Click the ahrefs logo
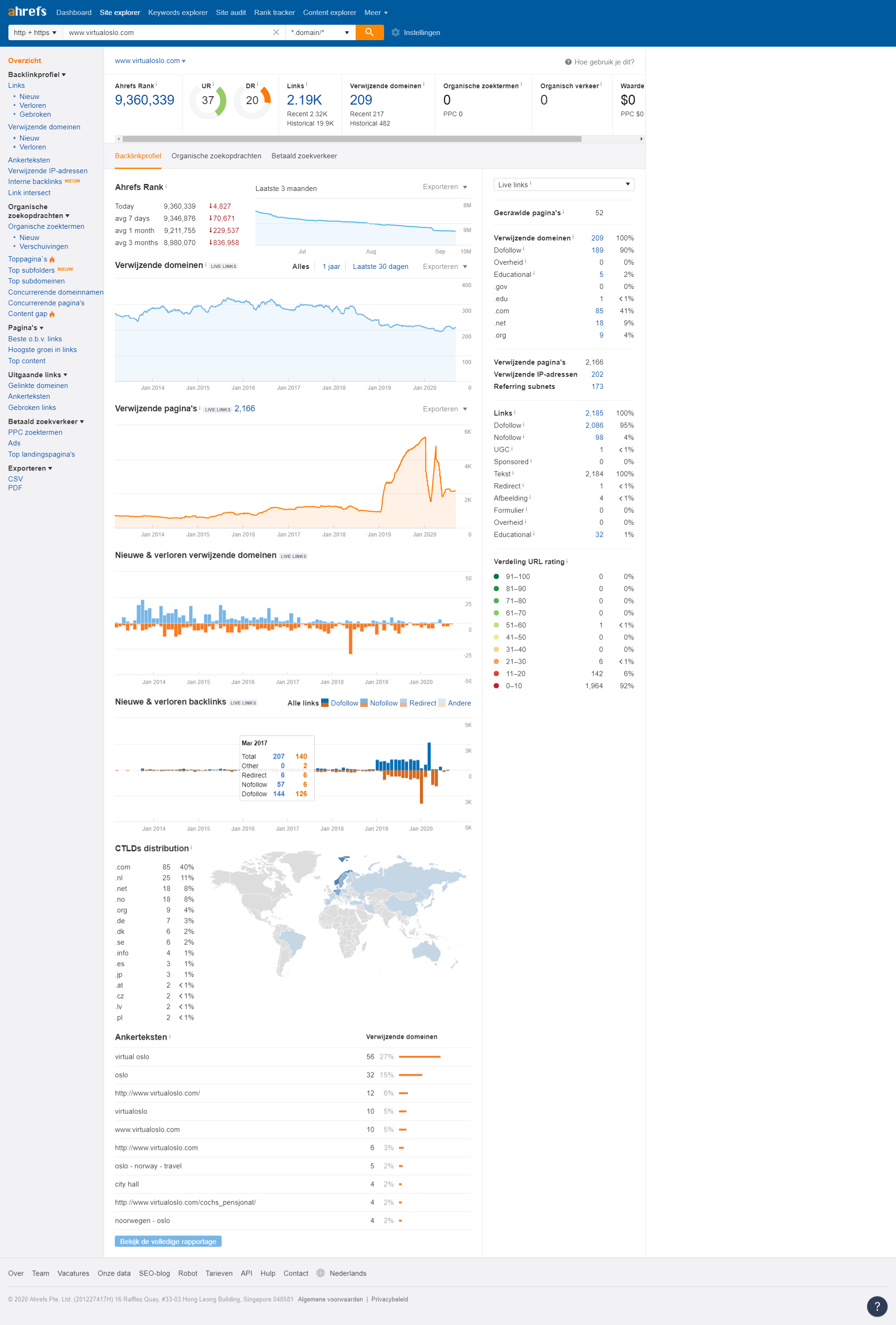Image resolution: width=896 pixels, height=1325 pixels. [27, 11]
